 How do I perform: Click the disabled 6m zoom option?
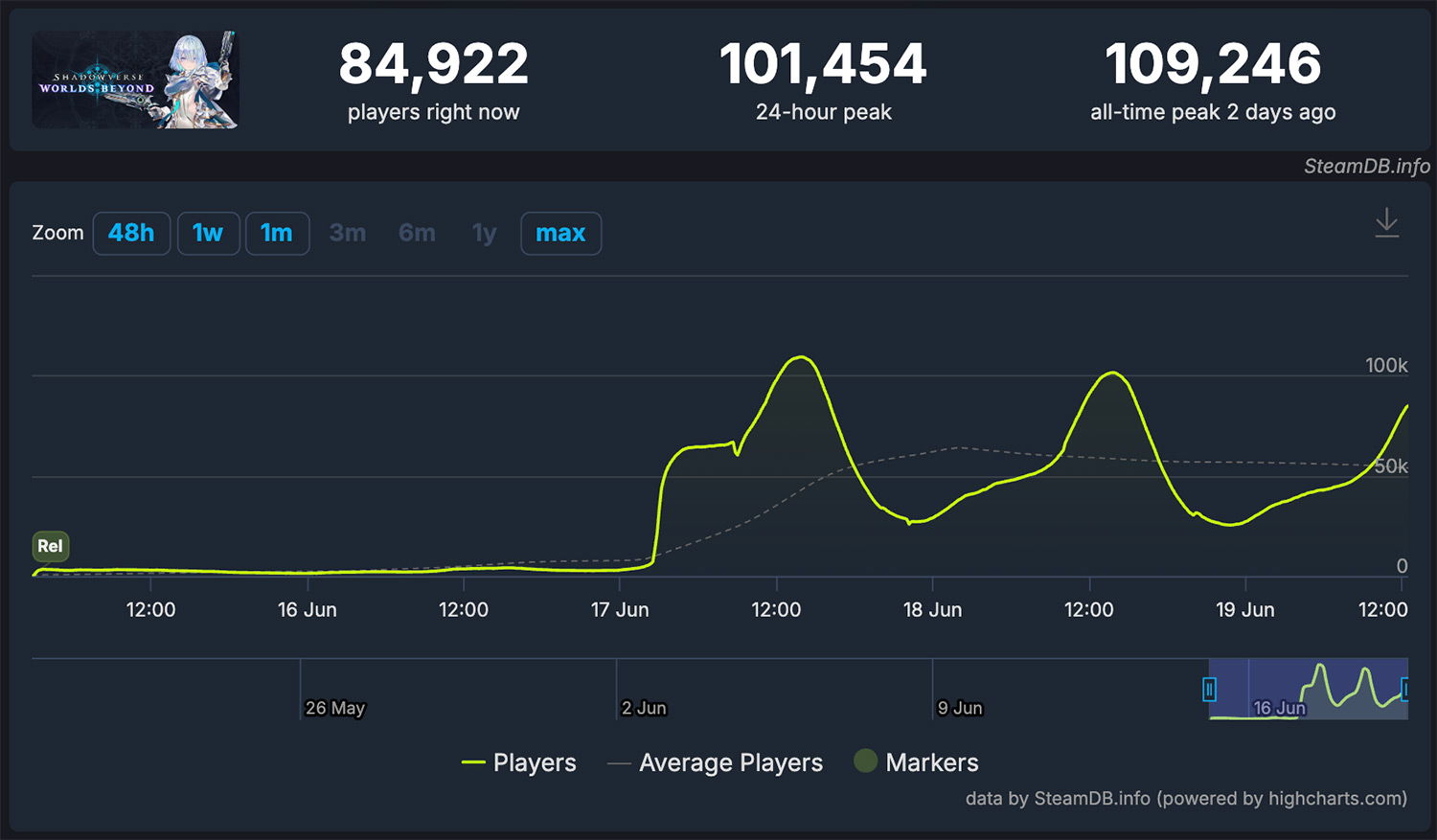[x=417, y=234]
